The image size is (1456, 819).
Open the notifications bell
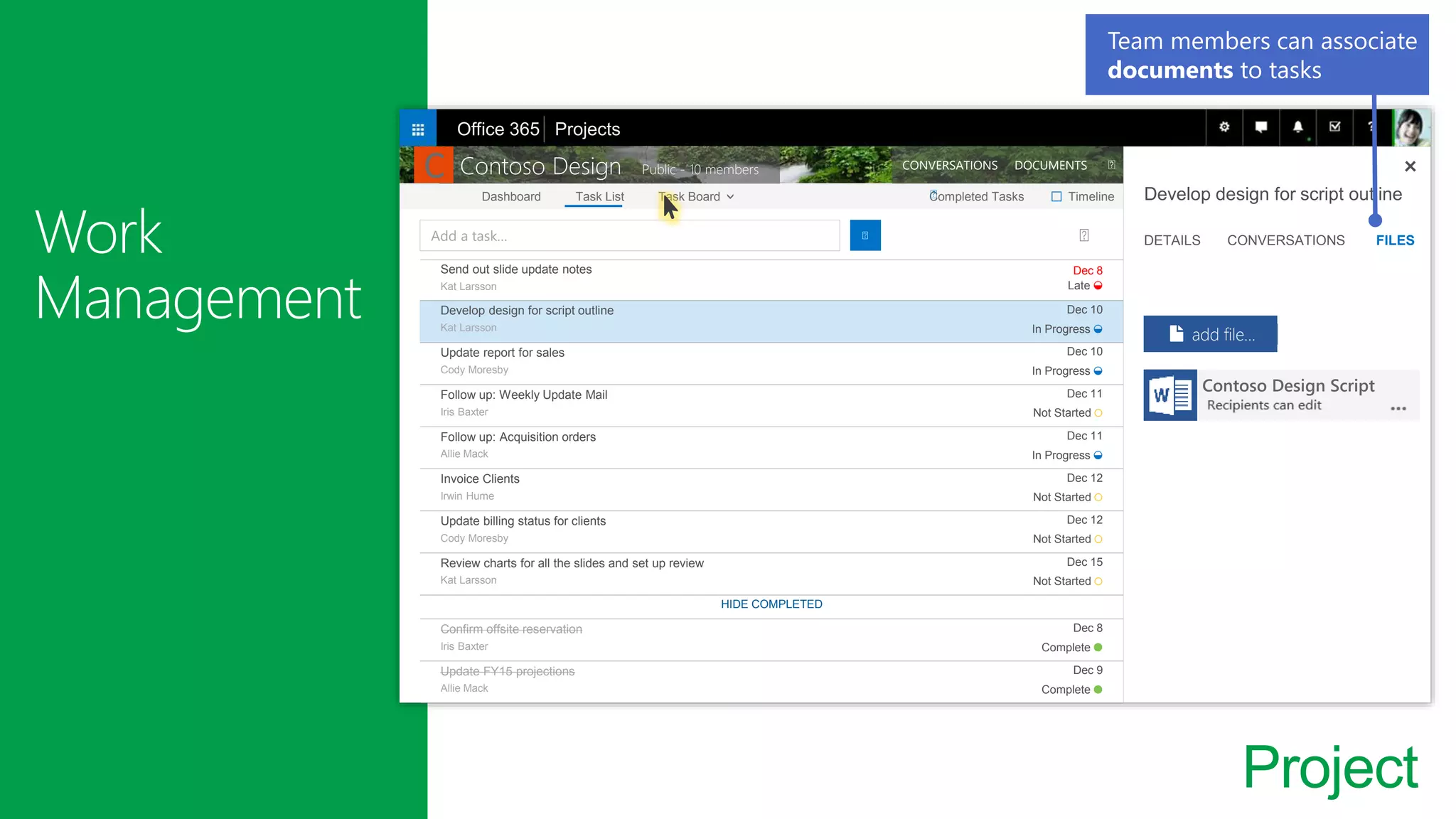point(1298,127)
